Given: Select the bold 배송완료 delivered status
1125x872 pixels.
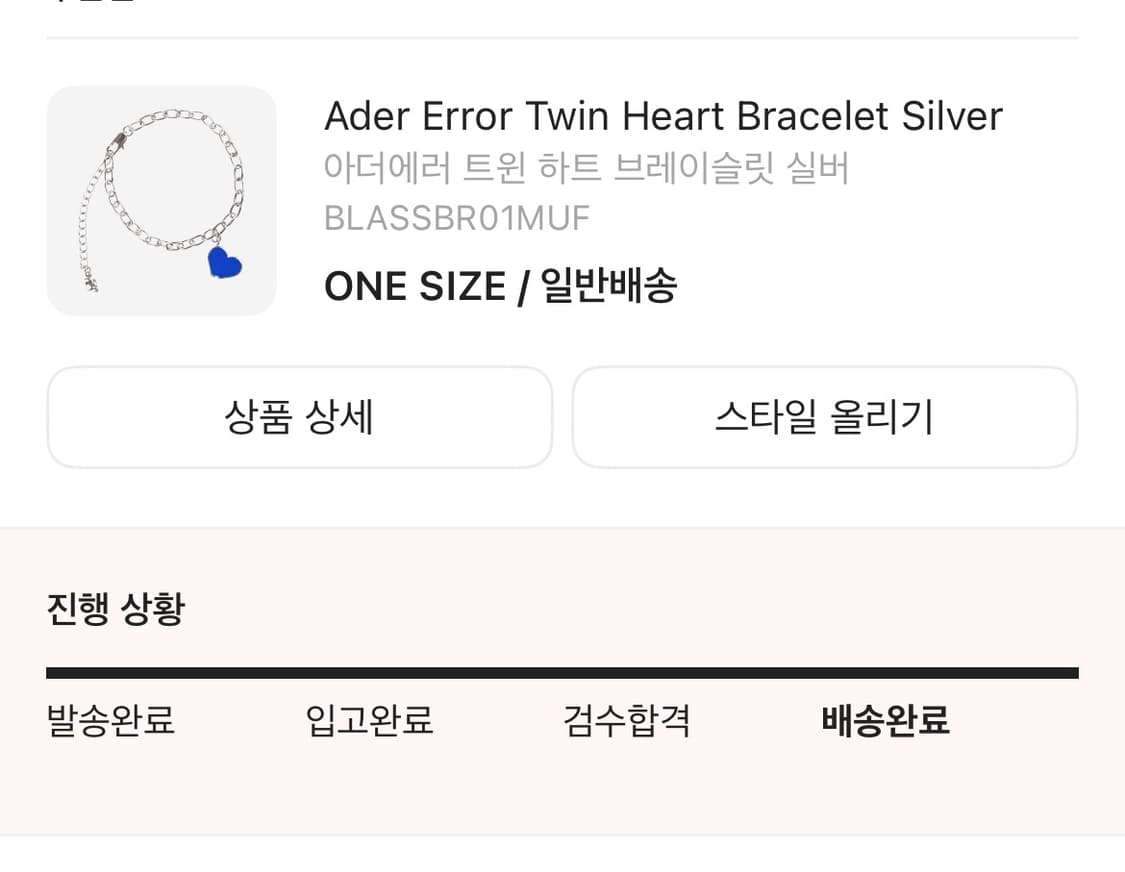Looking at the screenshot, I should coord(885,721).
